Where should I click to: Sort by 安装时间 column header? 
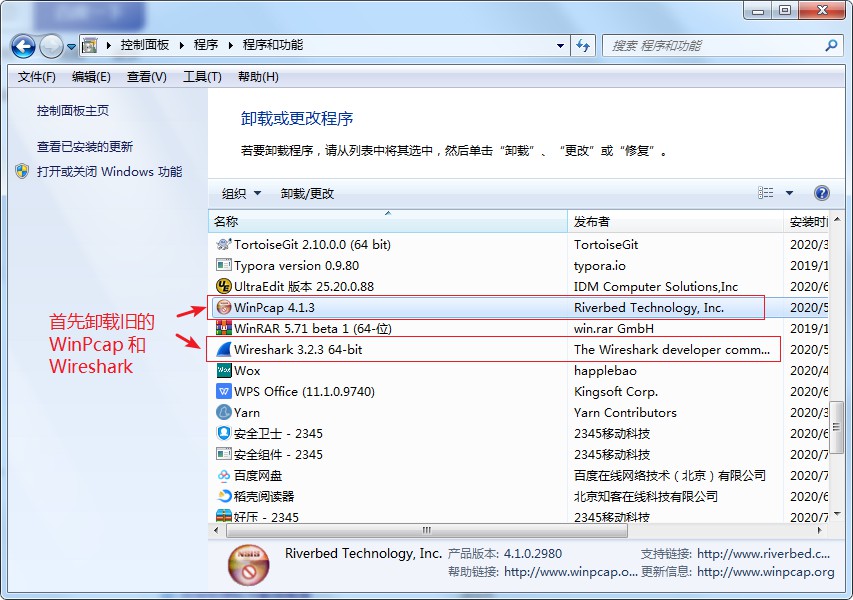pos(806,221)
